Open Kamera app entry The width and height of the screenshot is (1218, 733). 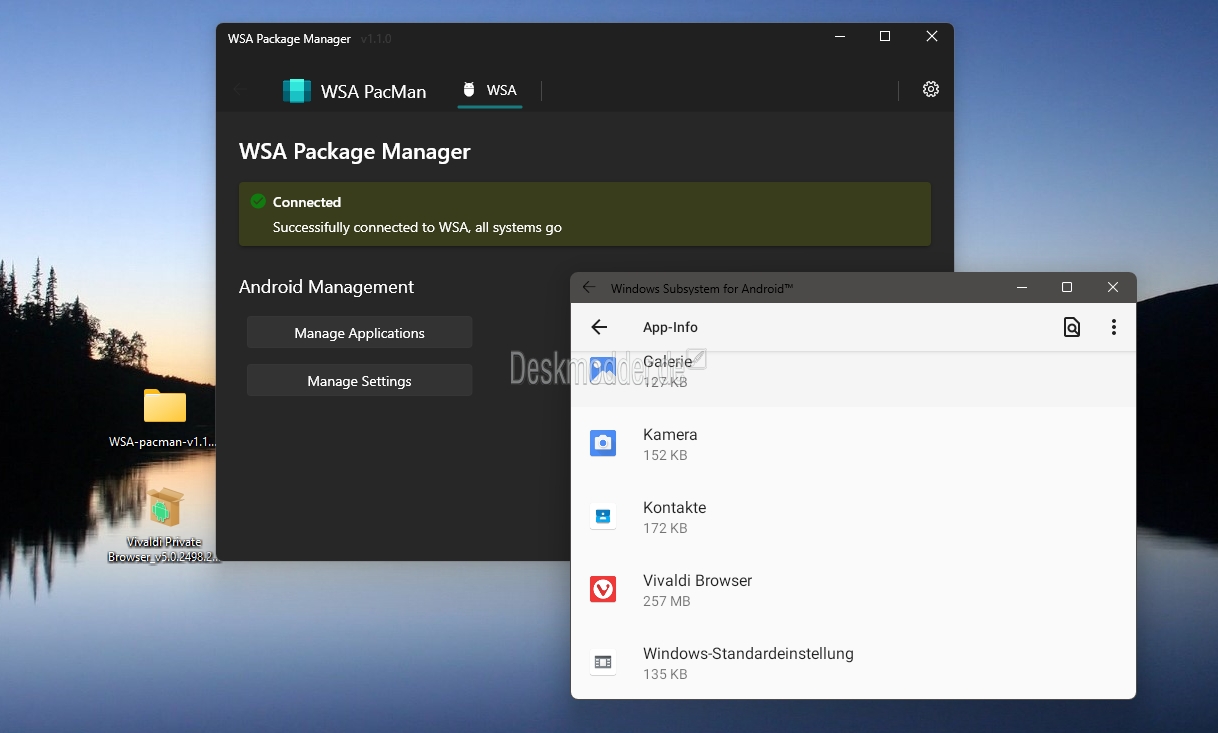click(x=853, y=443)
